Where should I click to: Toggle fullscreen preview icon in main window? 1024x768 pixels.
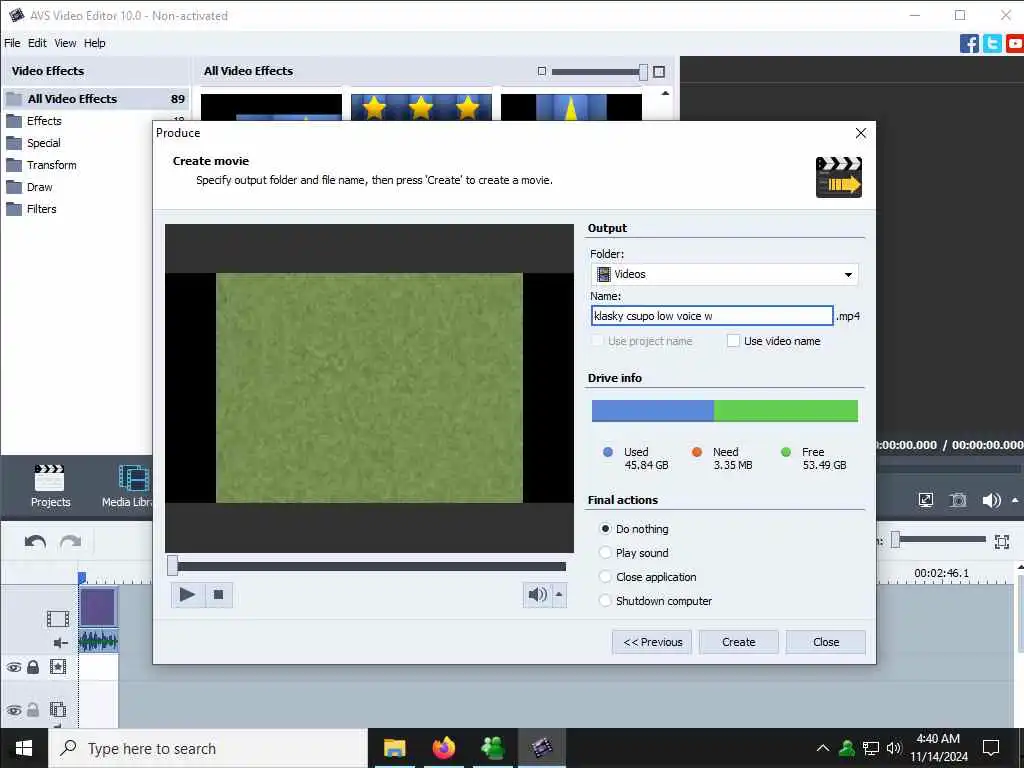pyautogui.click(x=925, y=500)
